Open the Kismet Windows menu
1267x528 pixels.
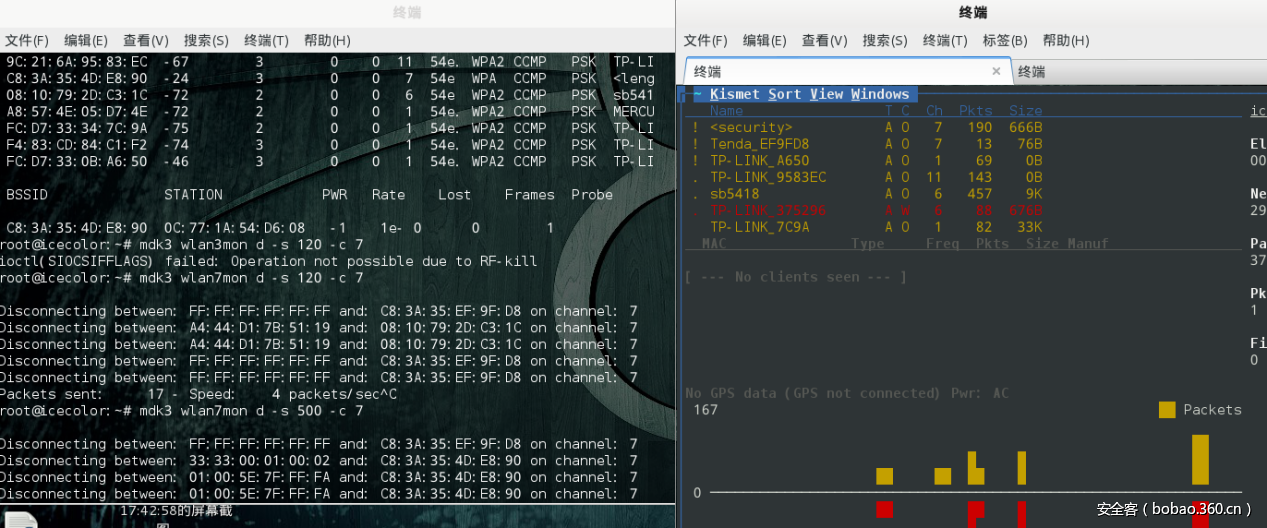(x=880, y=94)
